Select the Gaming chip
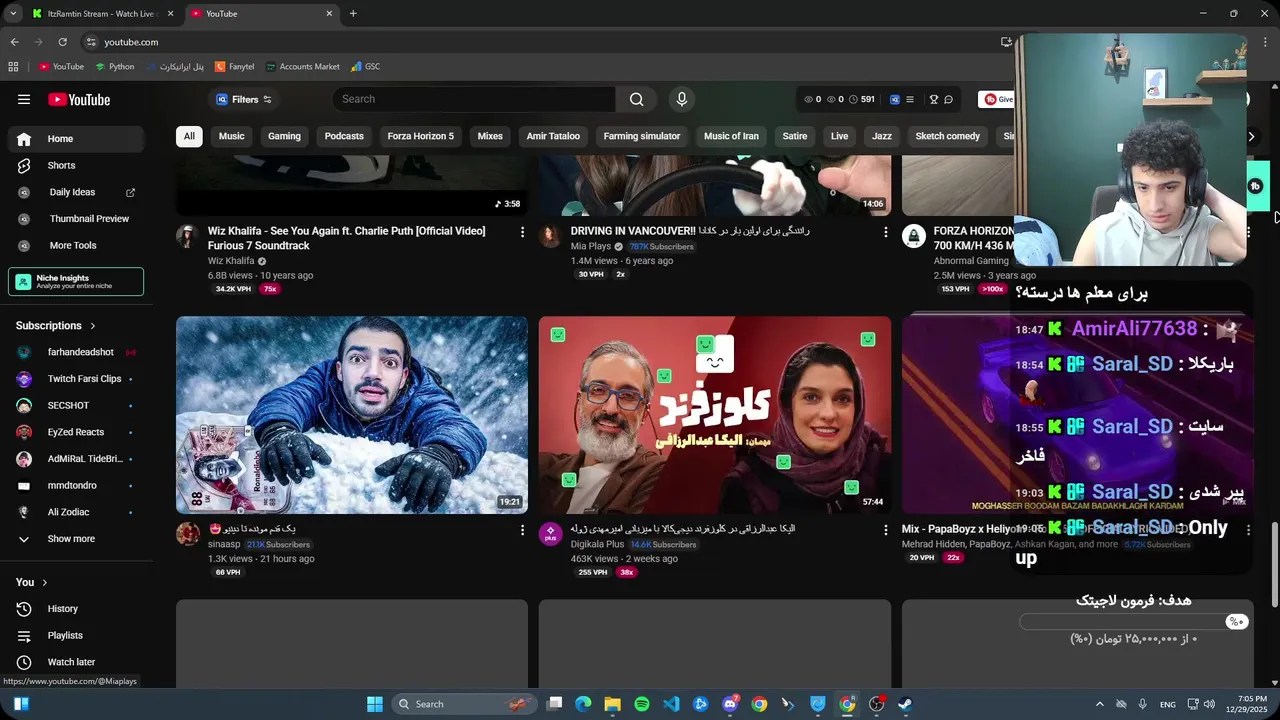The height and width of the screenshot is (720, 1280). coord(284,136)
